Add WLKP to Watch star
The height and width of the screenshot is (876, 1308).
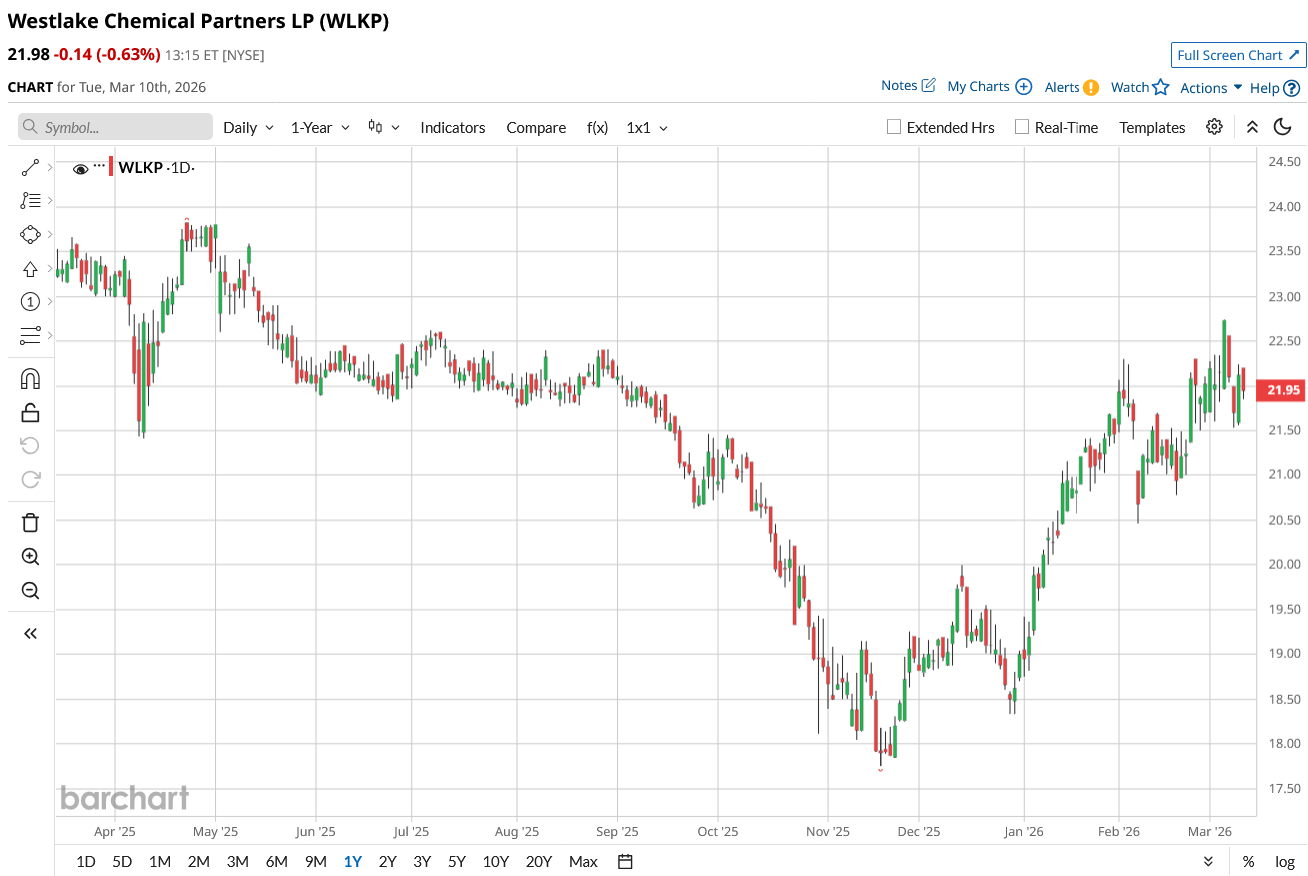pos(1160,87)
